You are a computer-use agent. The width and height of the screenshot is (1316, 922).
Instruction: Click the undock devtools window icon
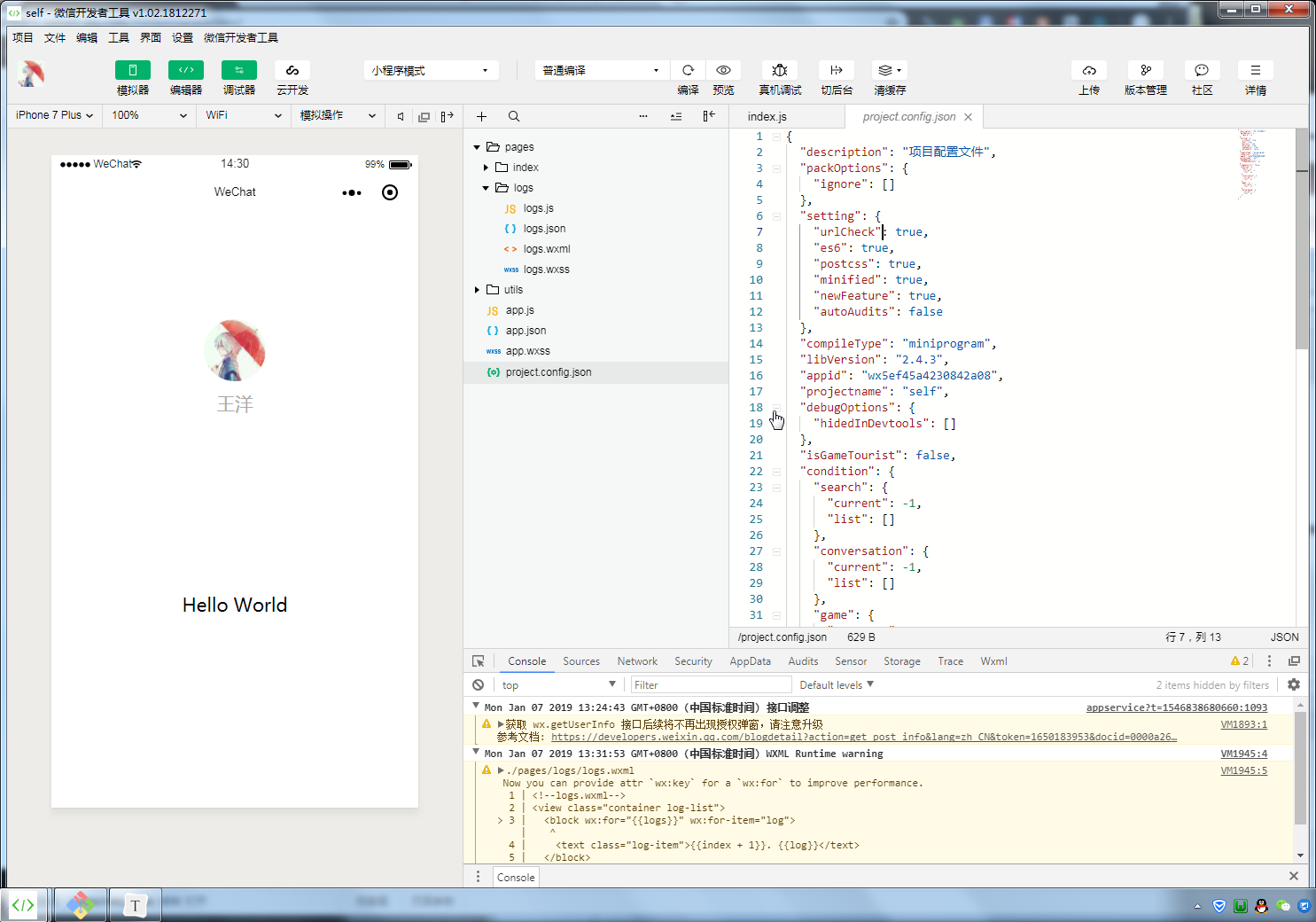coord(1294,661)
